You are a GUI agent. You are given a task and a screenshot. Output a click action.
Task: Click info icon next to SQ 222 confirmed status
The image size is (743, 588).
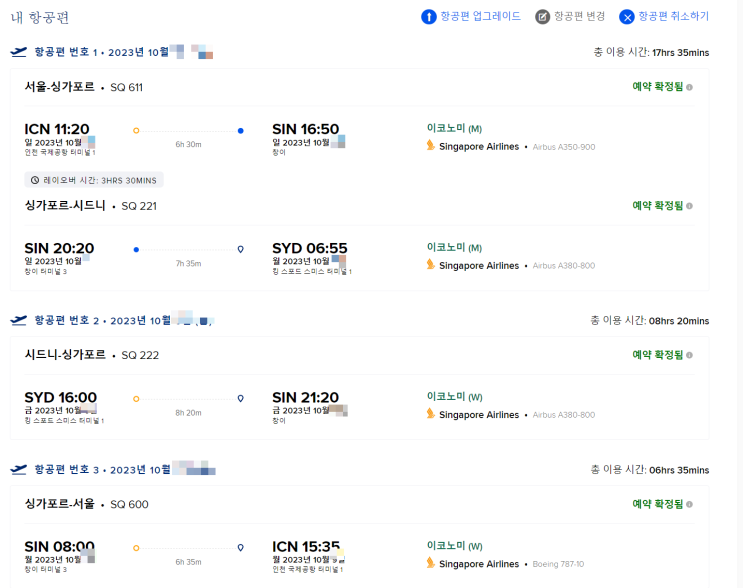tap(690, 355)
